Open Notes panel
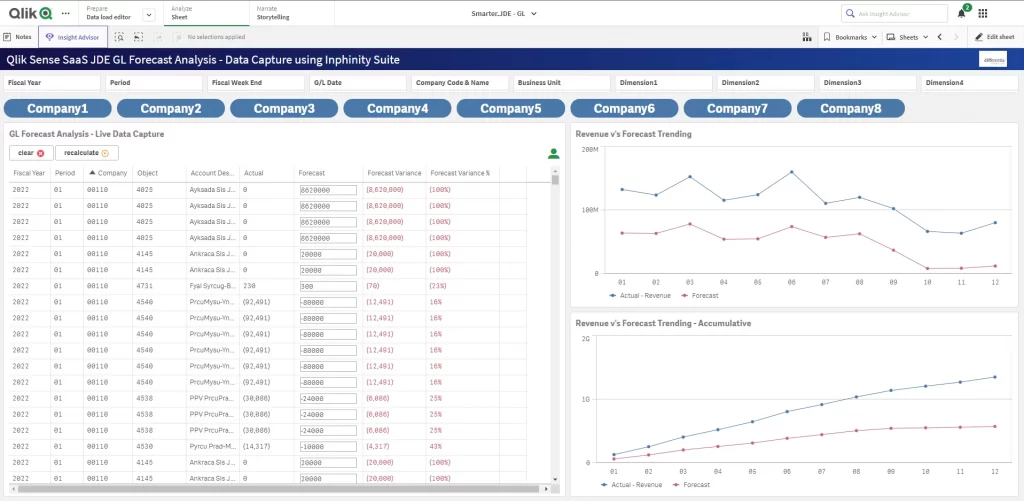This screenshot has height=501, width=1024. 18,37
